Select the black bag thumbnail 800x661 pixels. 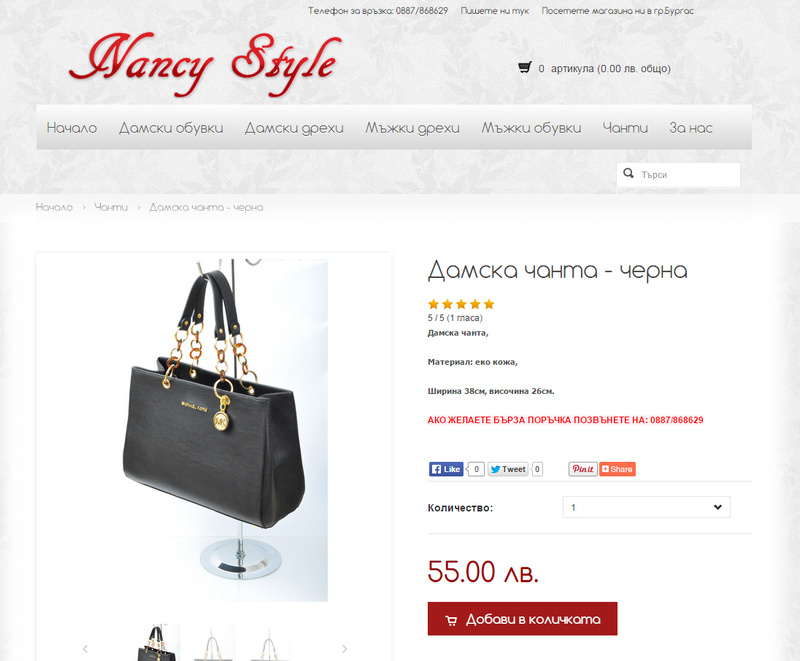tap(158, 643)
